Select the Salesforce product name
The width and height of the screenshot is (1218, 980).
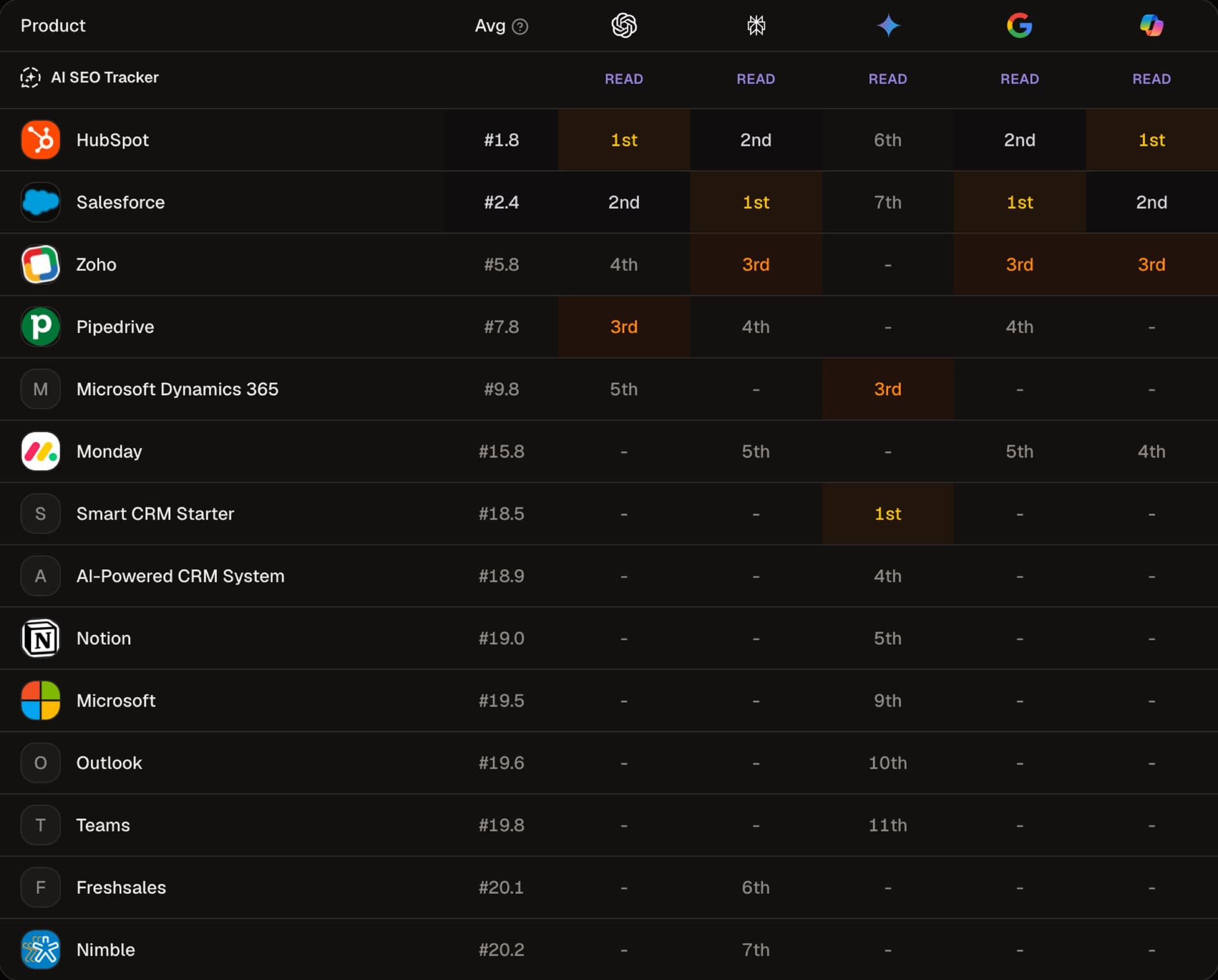pos(121,202)
